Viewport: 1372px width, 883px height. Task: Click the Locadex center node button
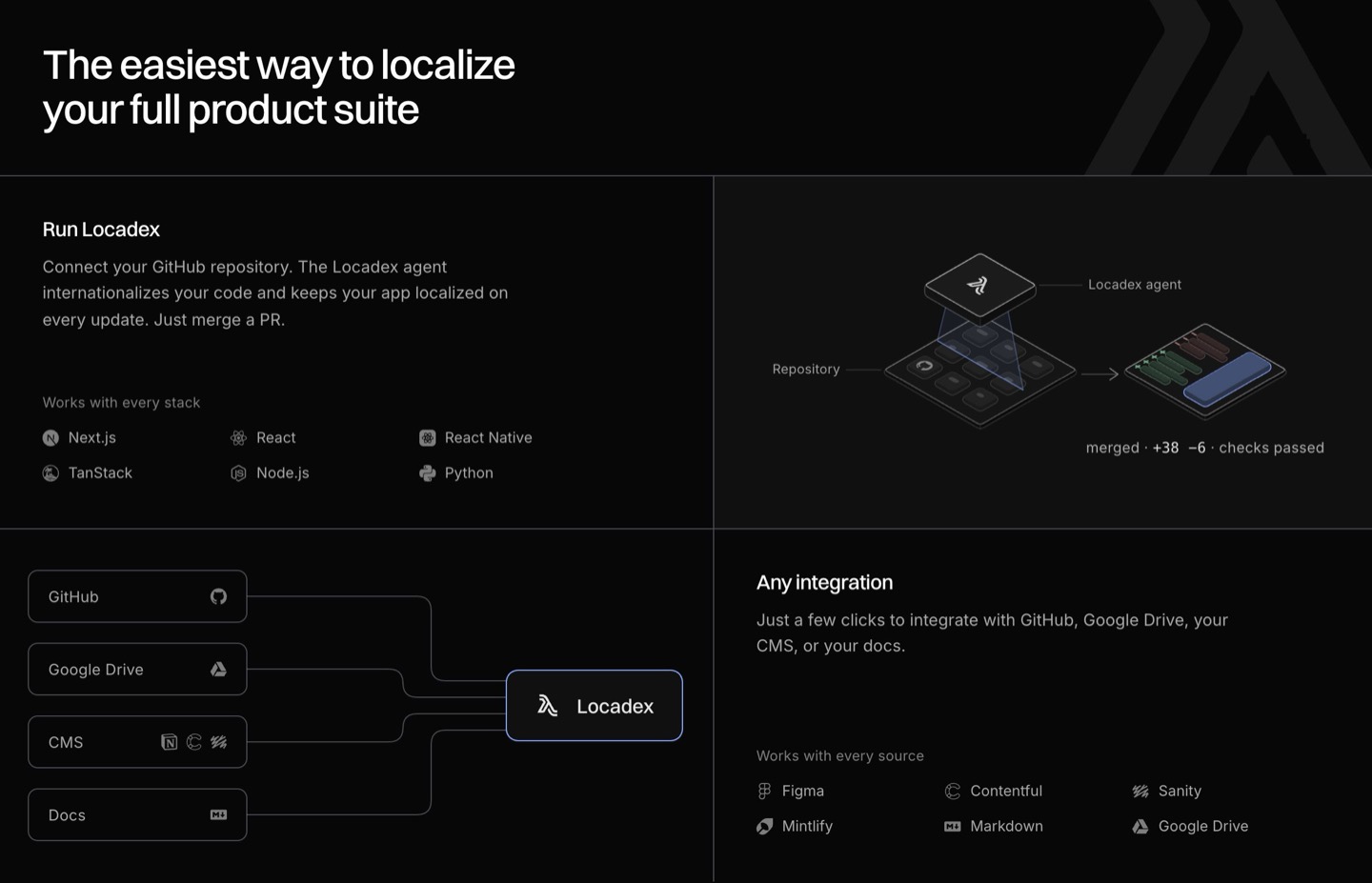coord(595,706)
